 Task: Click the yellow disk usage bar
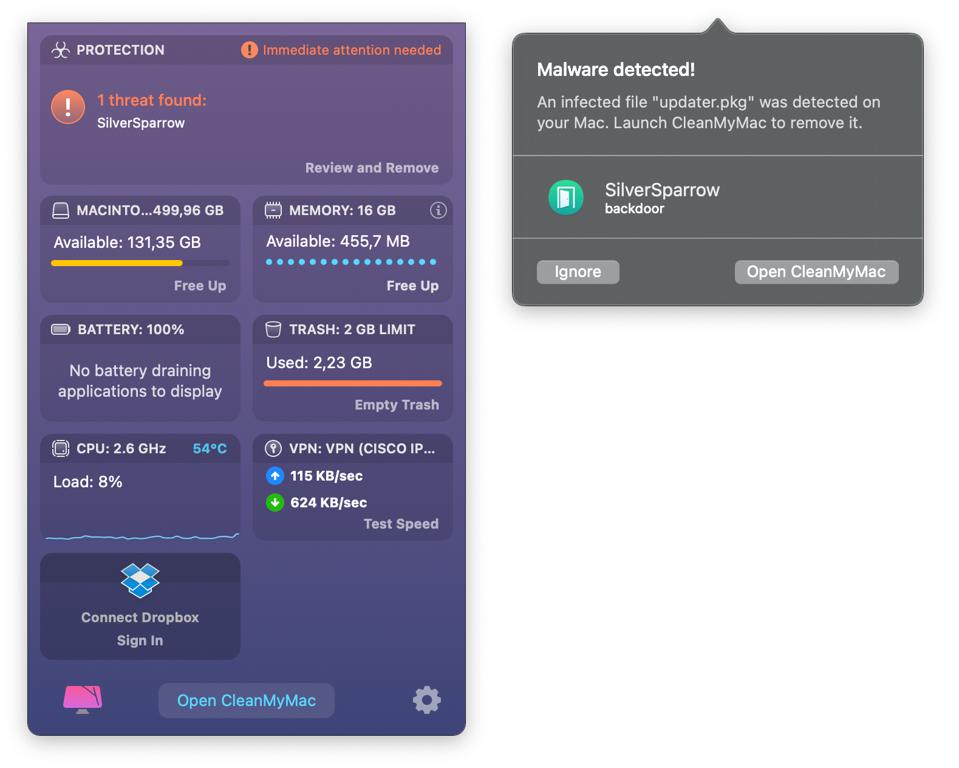tap(116, 261)
